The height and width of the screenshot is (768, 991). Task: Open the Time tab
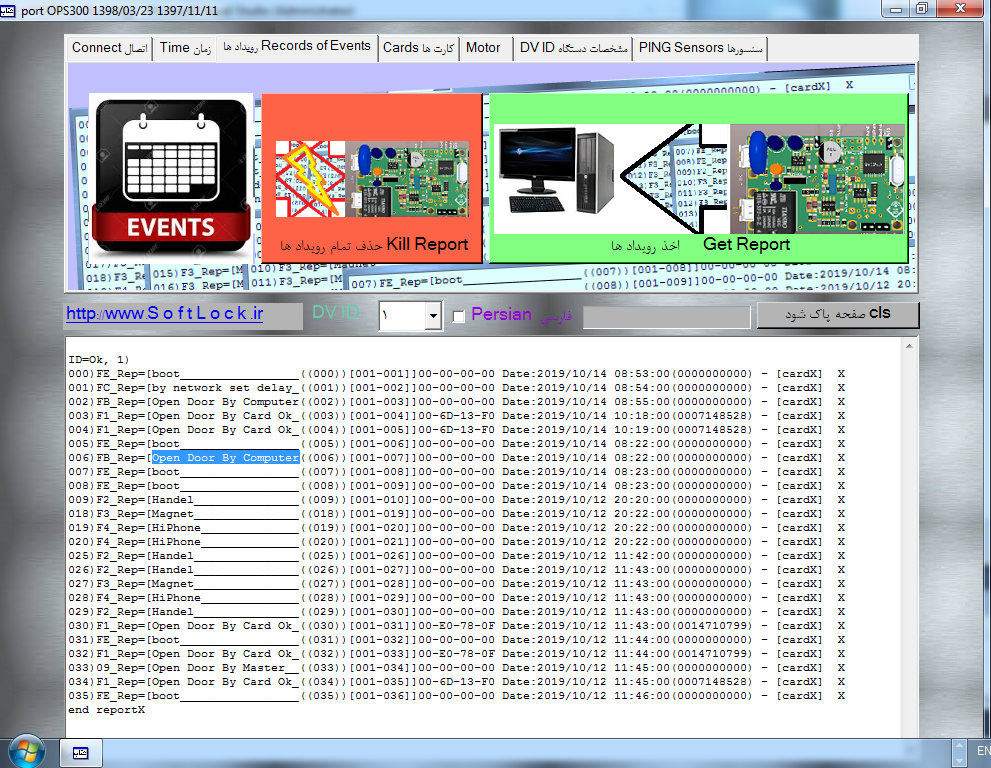tap(185, 48)
